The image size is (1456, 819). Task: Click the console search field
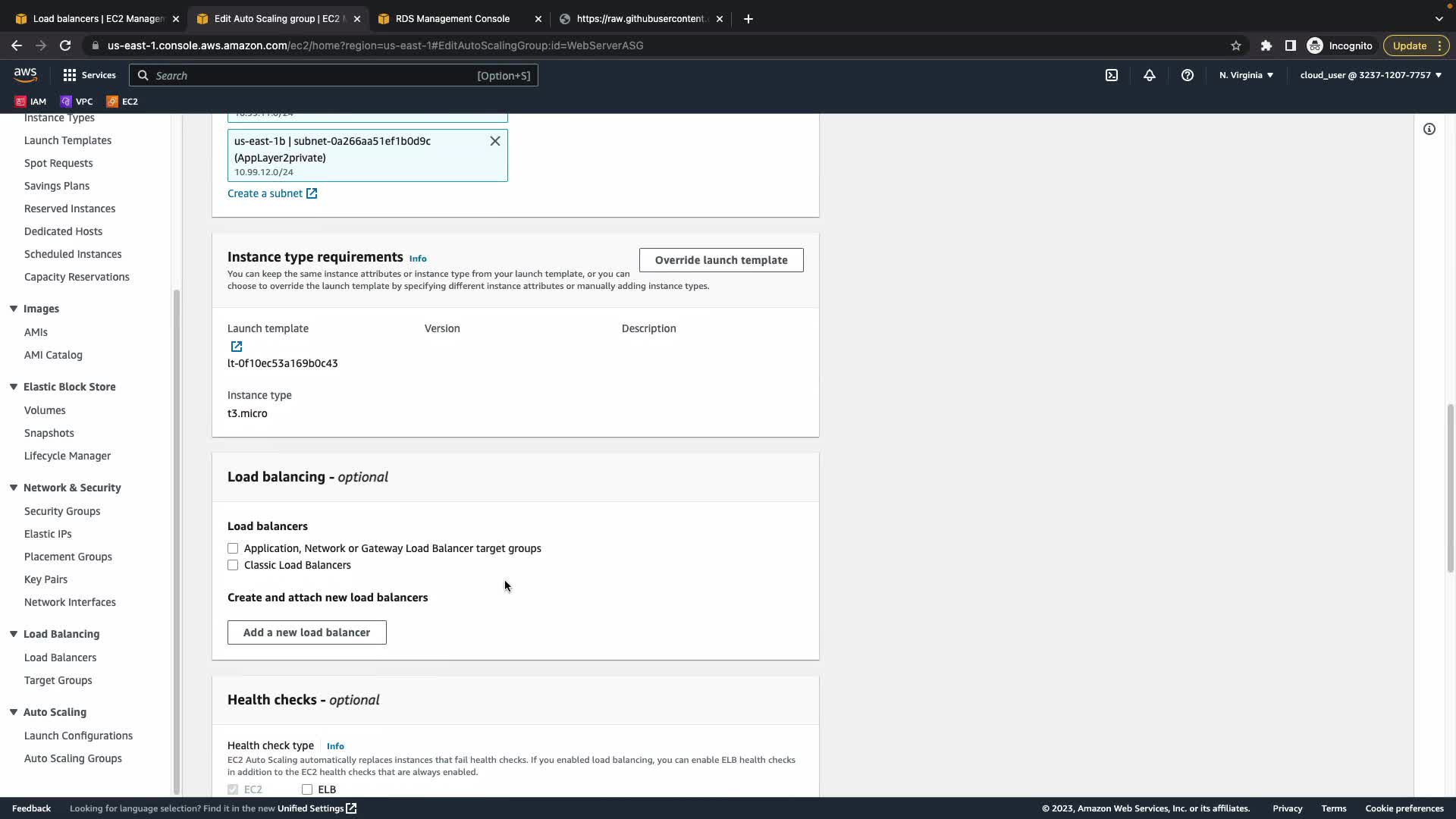pos(334,75)
